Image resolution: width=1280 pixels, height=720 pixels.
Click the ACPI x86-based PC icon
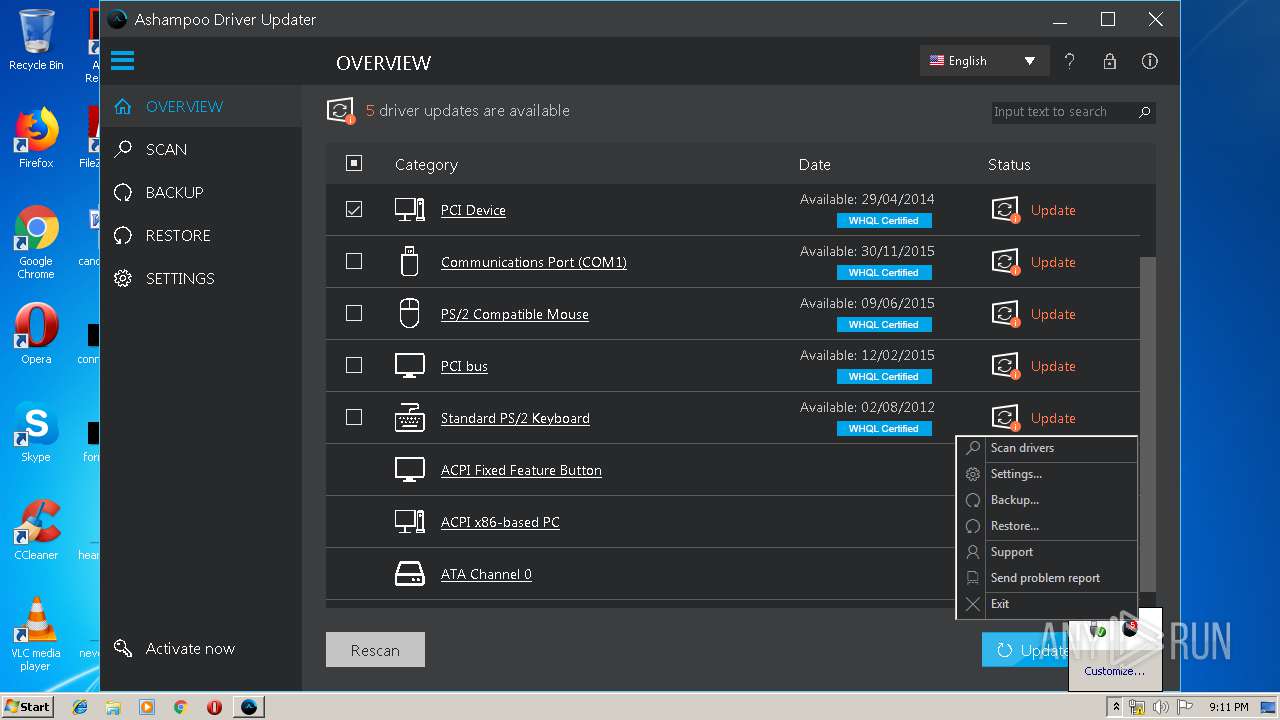409,522
